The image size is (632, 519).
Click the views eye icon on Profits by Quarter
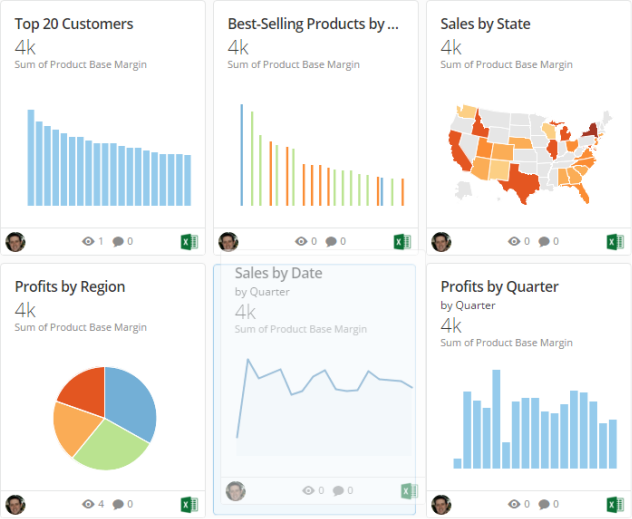point(514,504)
